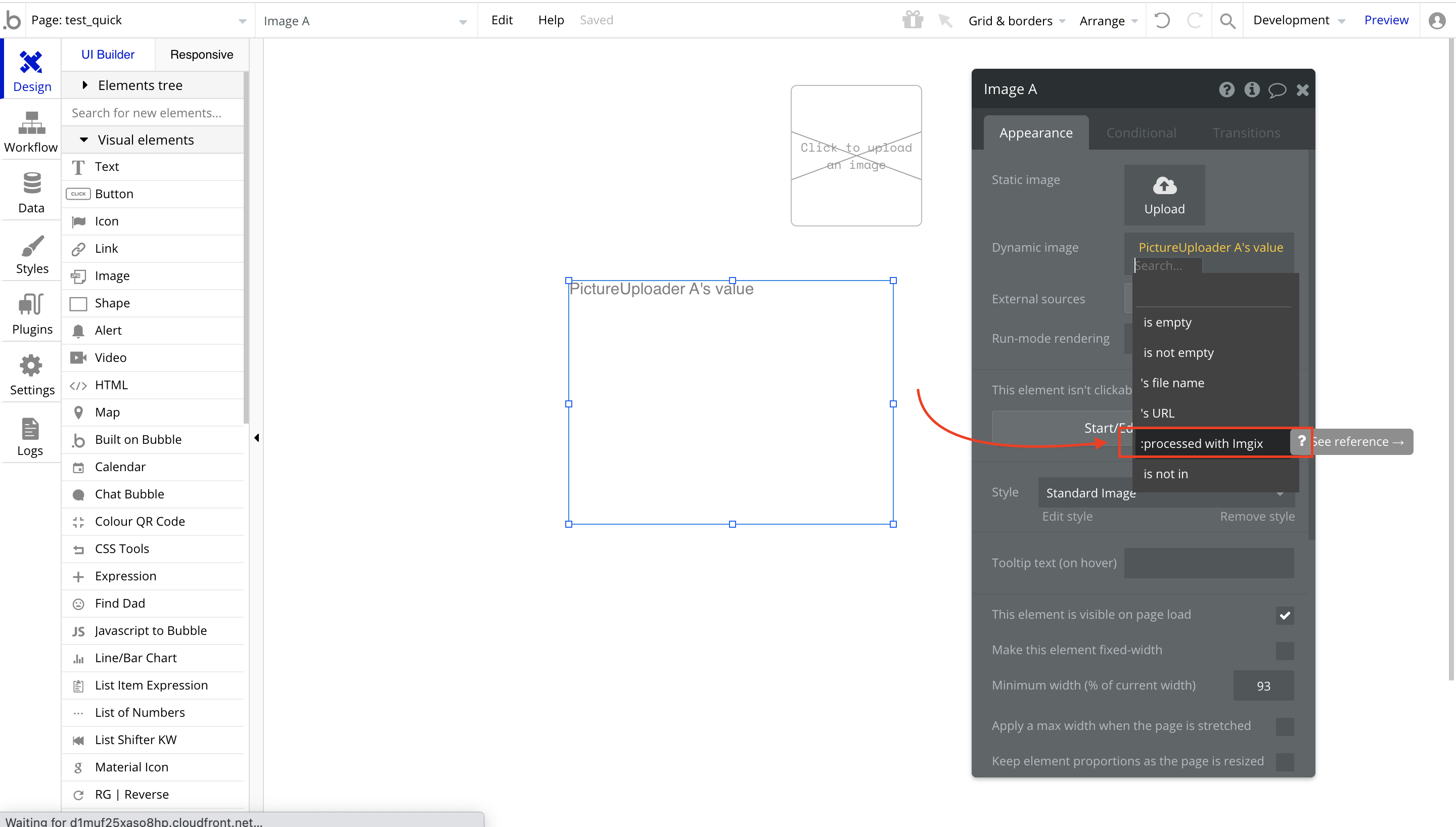Click 'Edit style' link
1456x827 pixels.
[x=1067, y=516]
